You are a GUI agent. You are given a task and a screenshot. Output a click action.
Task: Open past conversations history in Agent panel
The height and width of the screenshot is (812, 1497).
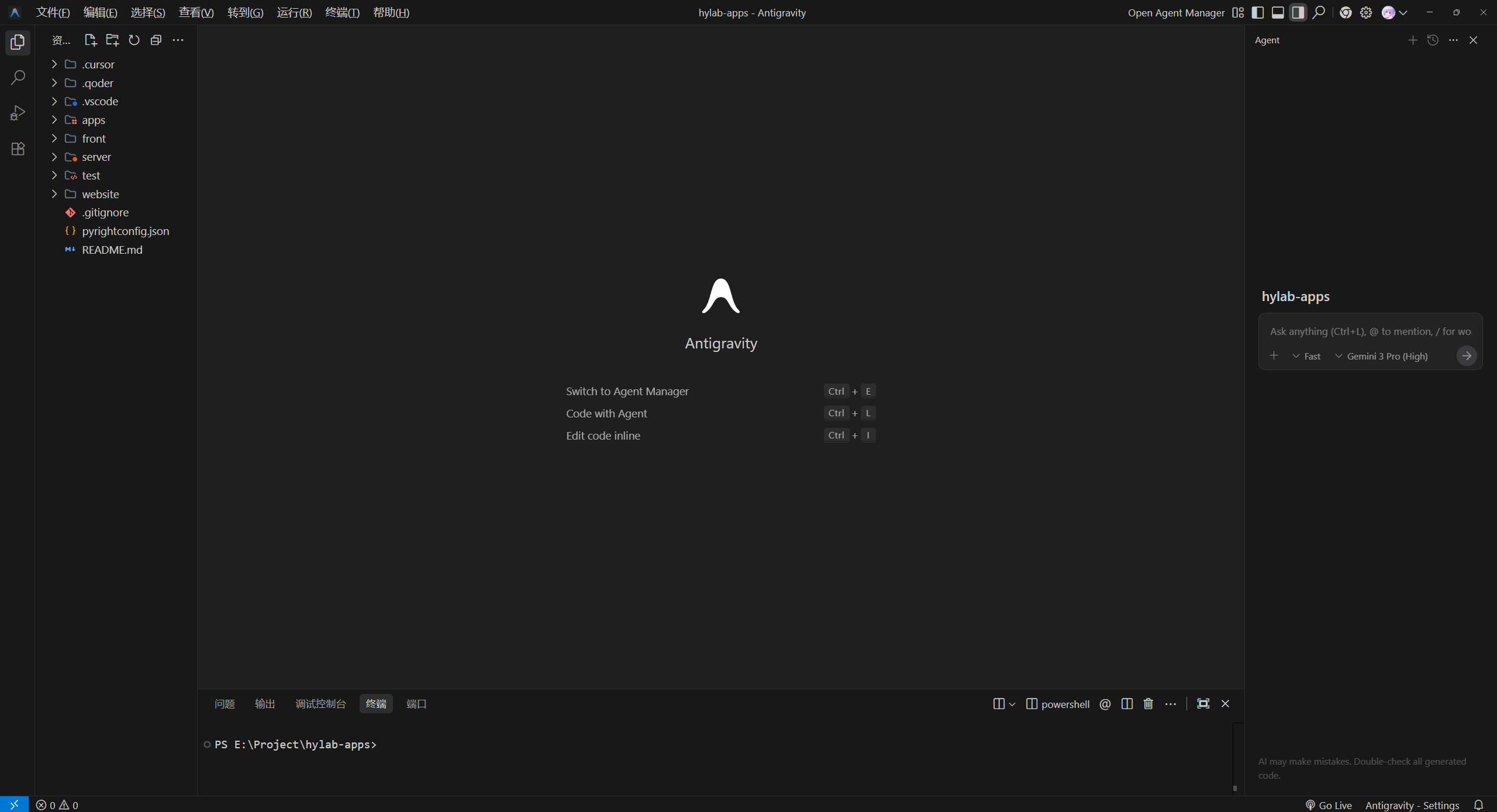pos(1433,40)
